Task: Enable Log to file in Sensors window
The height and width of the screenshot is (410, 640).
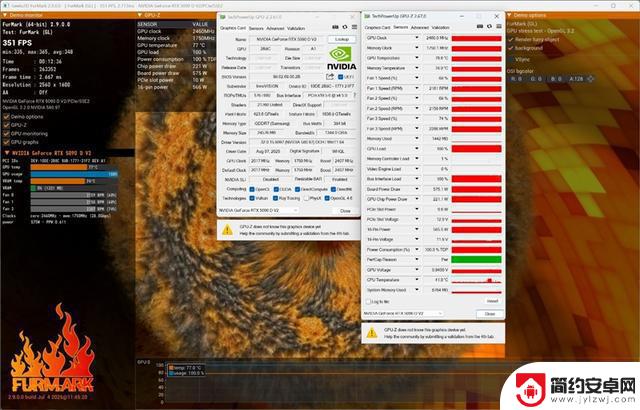Action: 368,302
